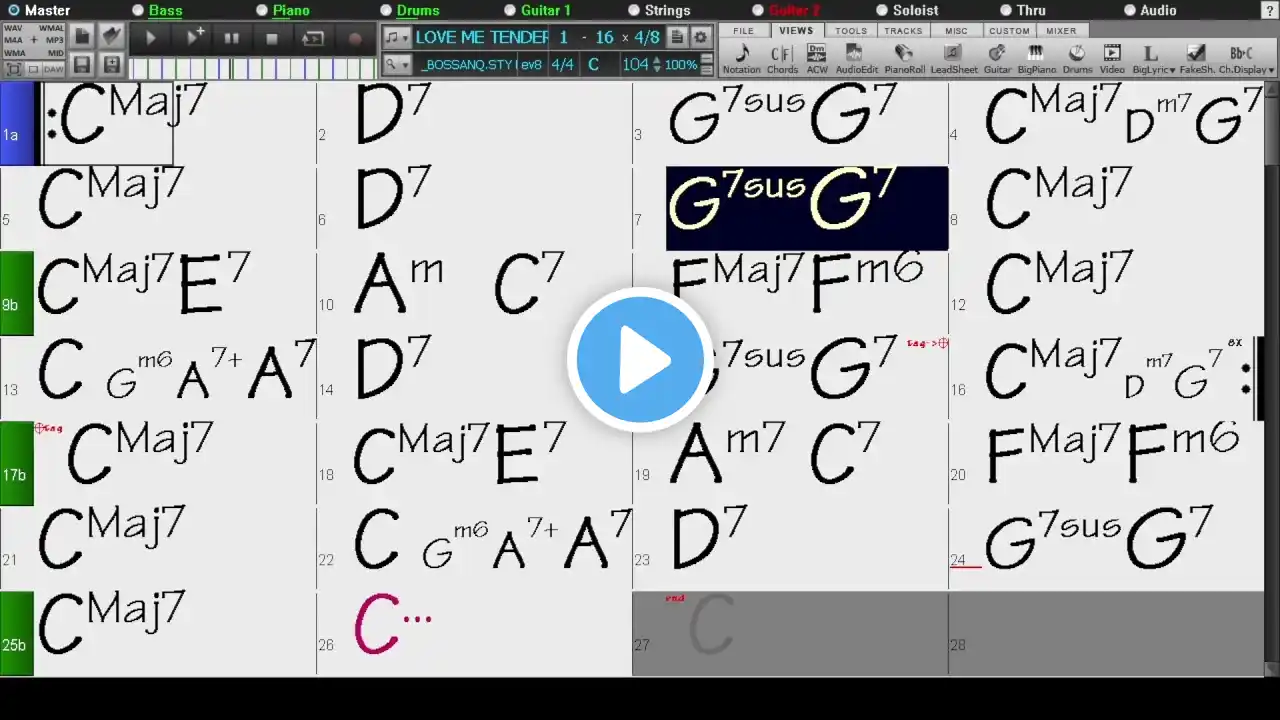1280x720 pixels.
Task: Click the _BOSSANQ.STY style name
Action: pyautogui.click(x=467, y=65)
